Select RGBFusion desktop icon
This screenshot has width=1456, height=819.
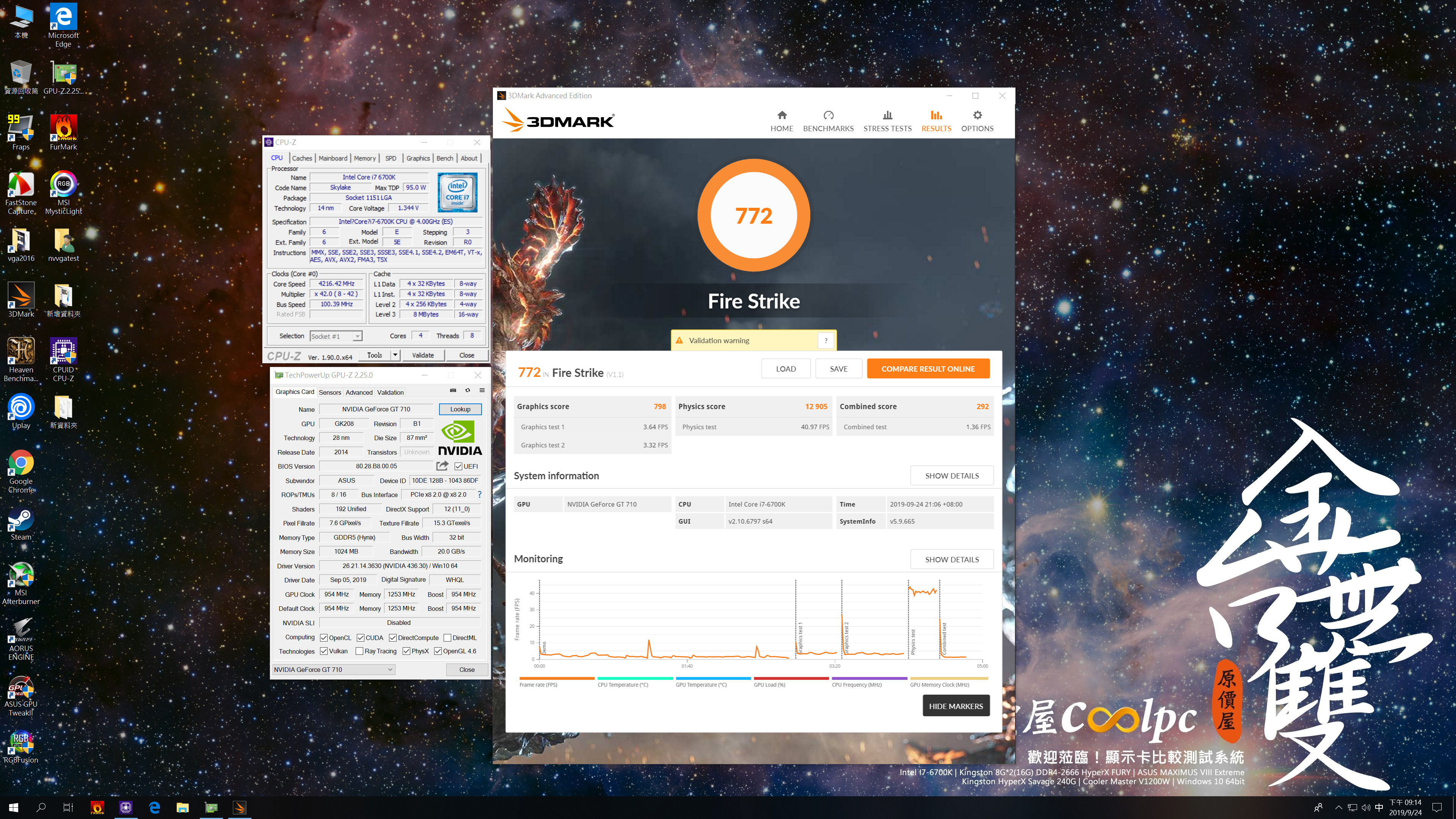click(21, 746)
